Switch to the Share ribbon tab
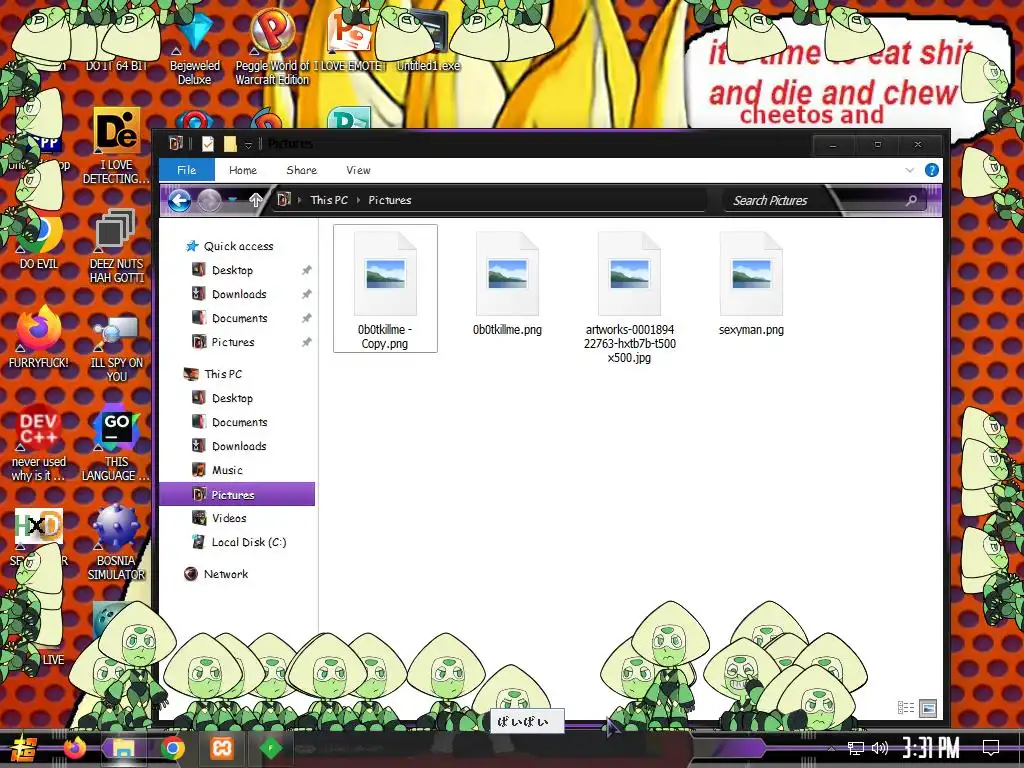The height and width of the screenshot is (768, 1024). point(302,170)
